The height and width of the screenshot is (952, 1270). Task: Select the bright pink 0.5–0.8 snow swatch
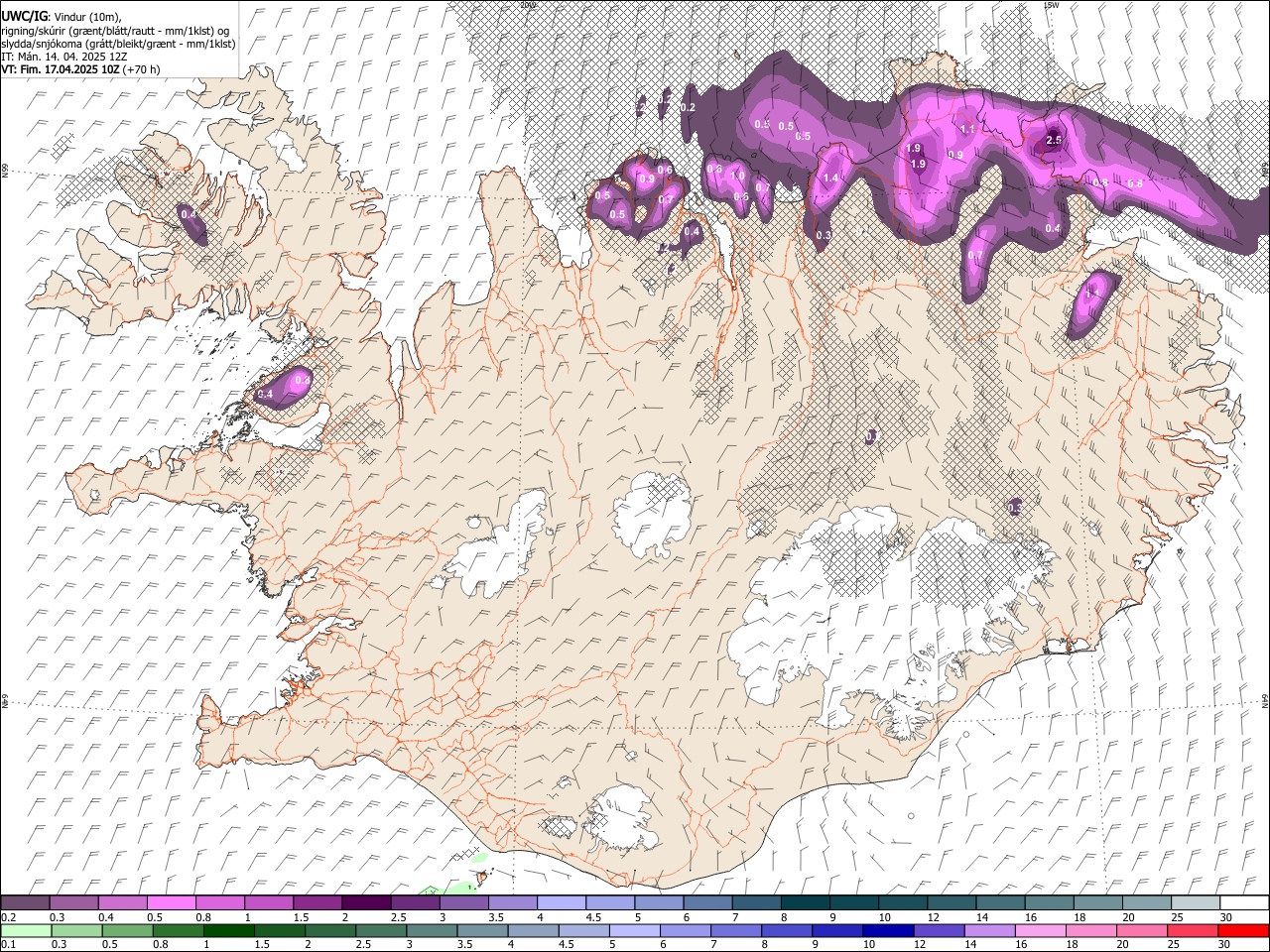(x=171, y=903)
